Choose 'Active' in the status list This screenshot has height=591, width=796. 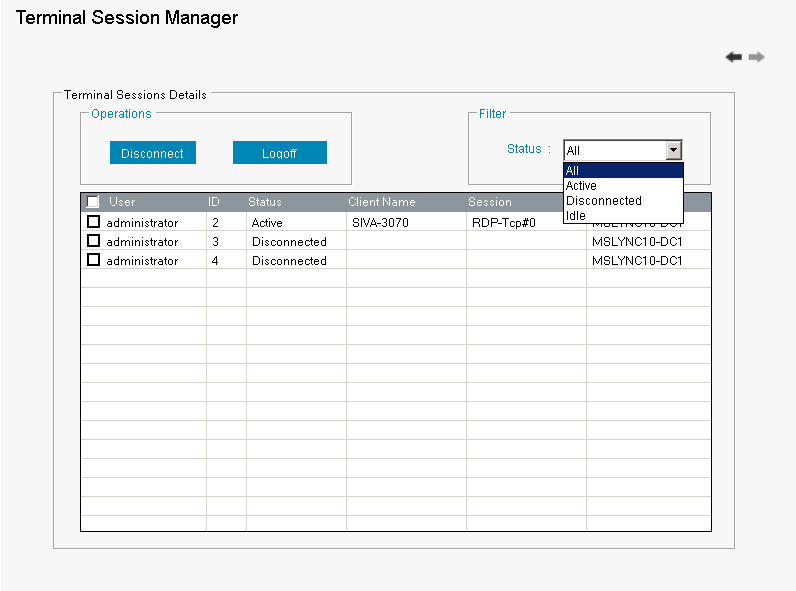(x=623, y=185)
